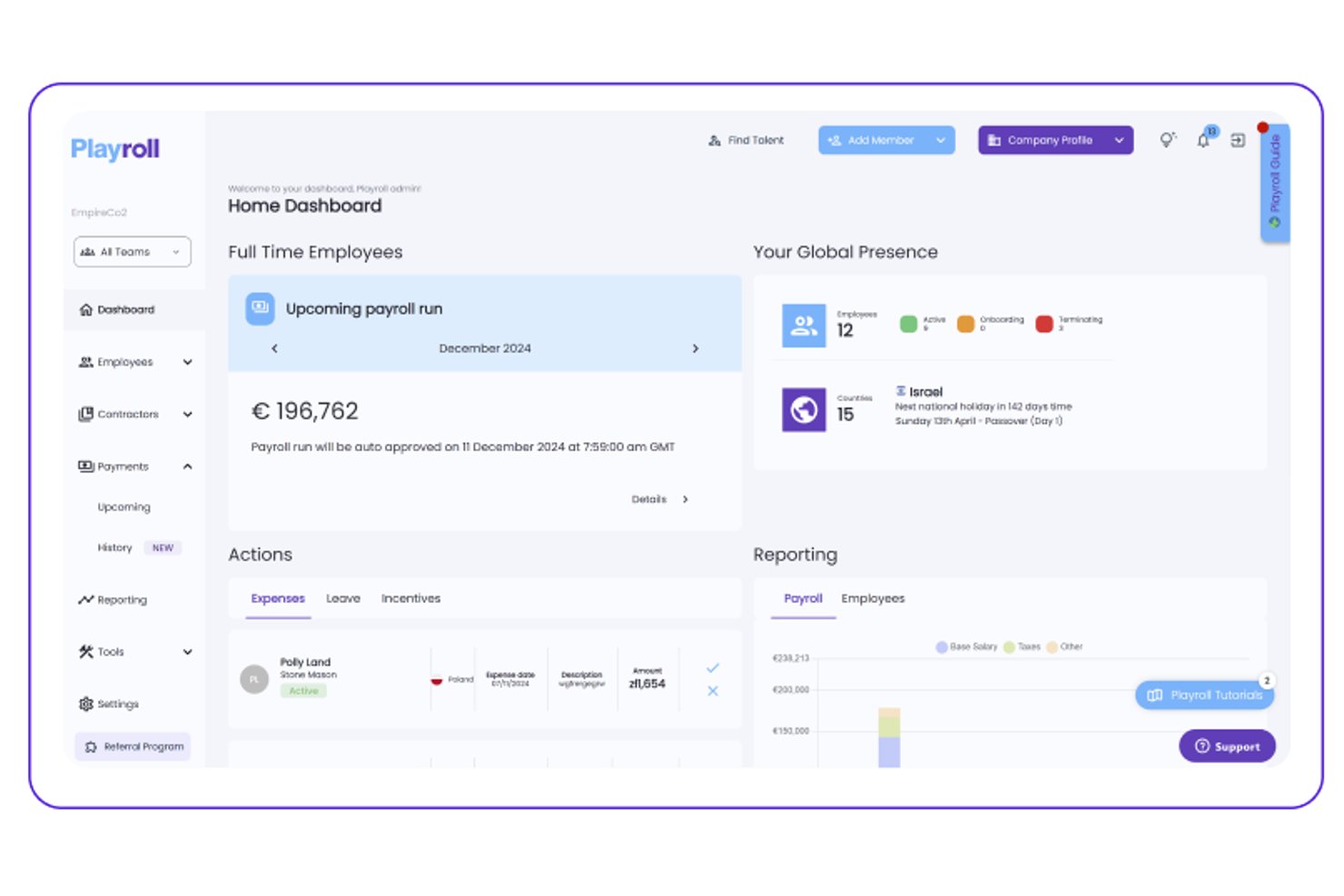The height and width of the screenshot is (896, 1344).
Task: Click the logout icon in header
Action: point(1238,140)
